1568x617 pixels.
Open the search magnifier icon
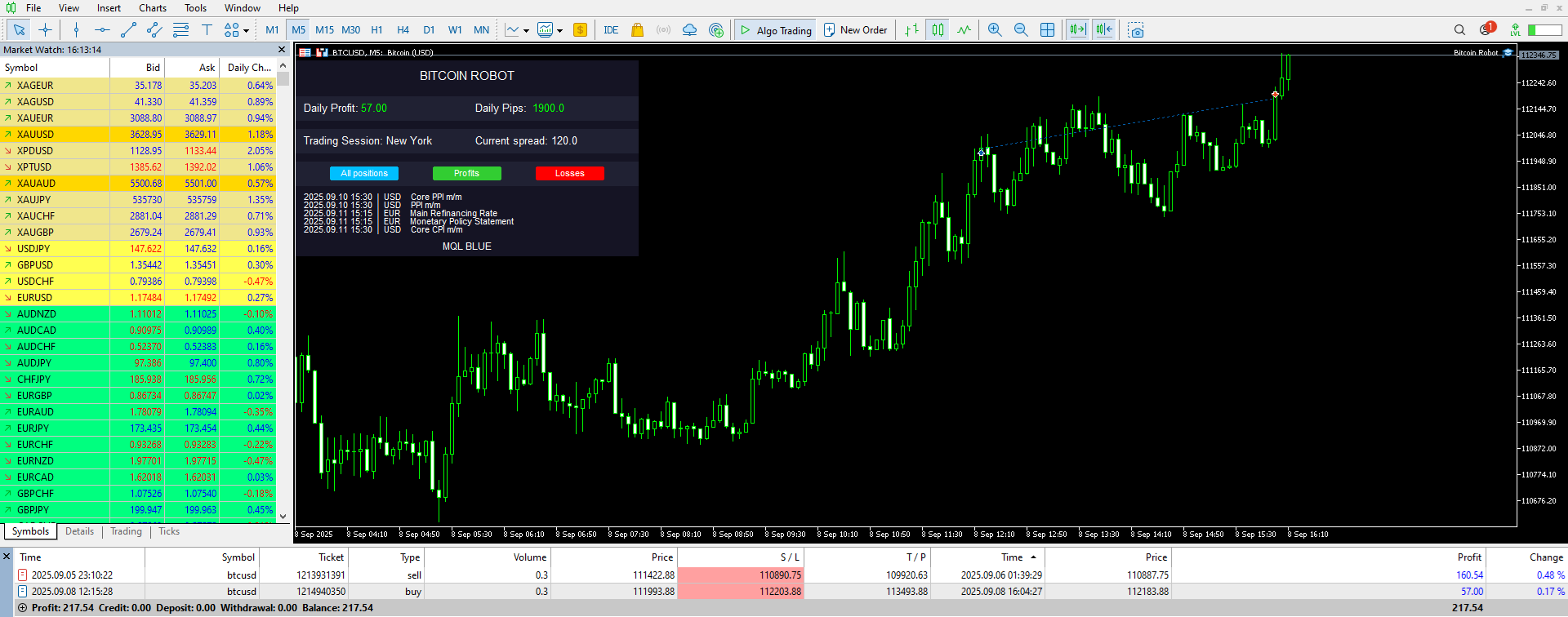1459,30
